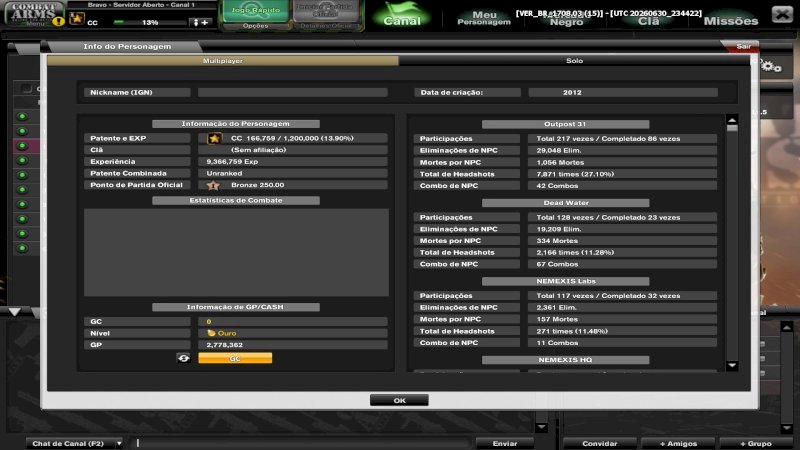Click the + Grupo button
The image size is (800, 450).
pyautogui.click(x=756, y=443)
